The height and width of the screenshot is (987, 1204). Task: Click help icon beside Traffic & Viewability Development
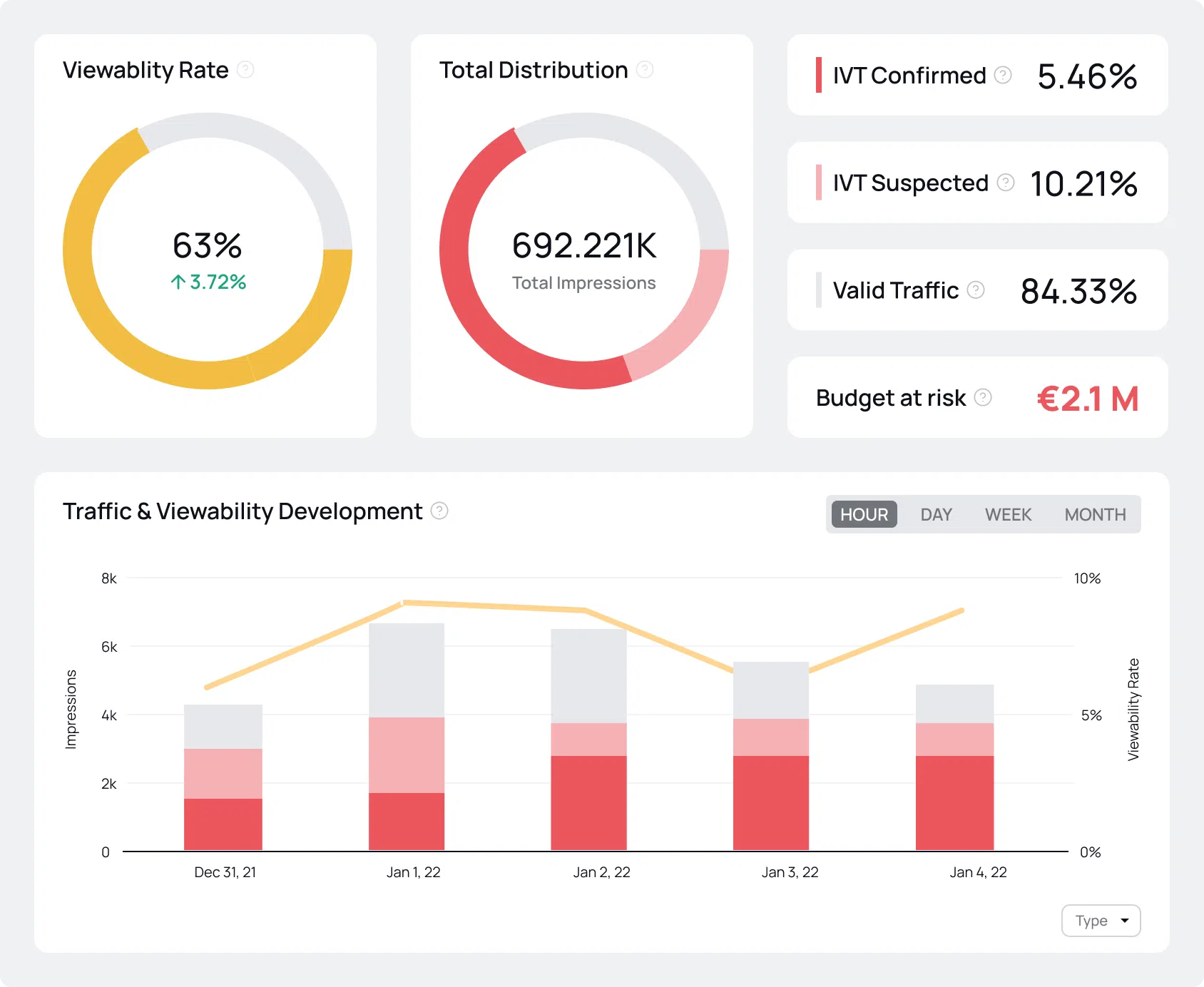[x=439, y=511]
